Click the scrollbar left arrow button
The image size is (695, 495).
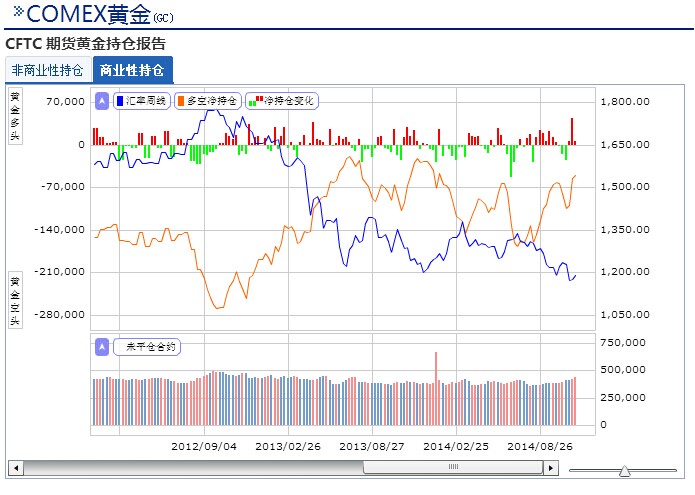16,468
